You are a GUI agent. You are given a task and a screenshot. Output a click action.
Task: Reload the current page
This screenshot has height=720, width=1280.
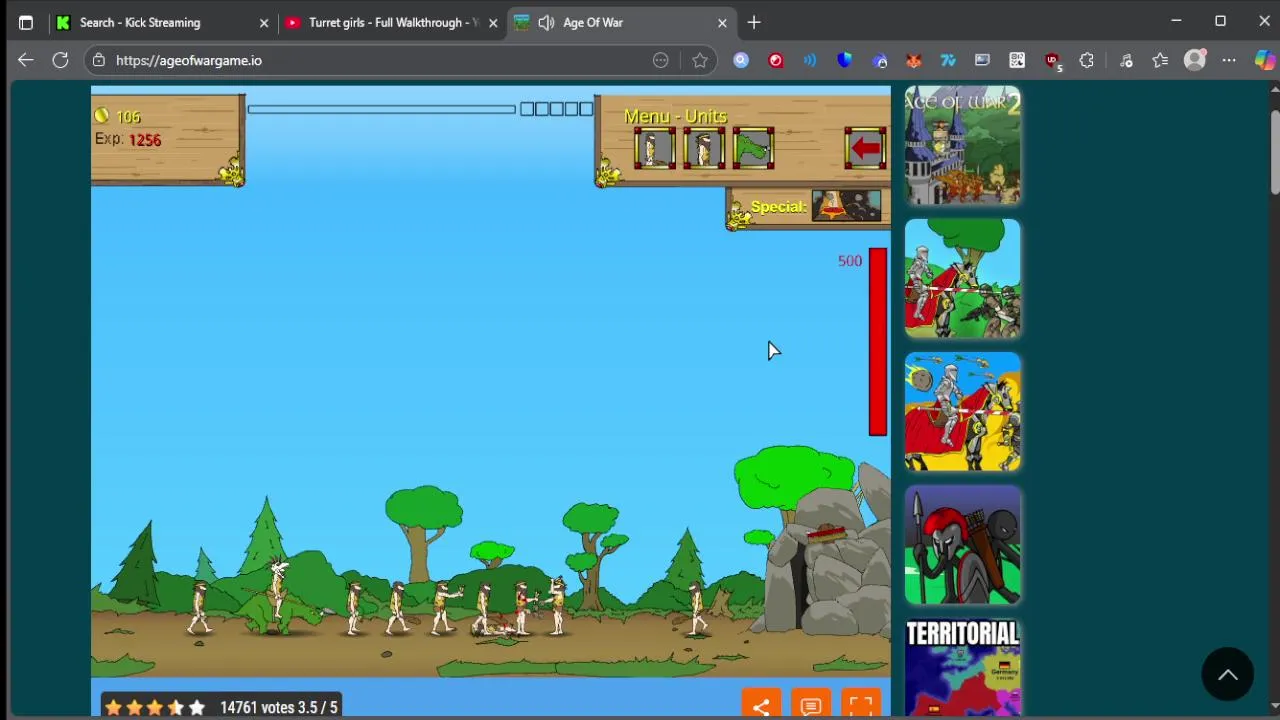coord(60,60)
